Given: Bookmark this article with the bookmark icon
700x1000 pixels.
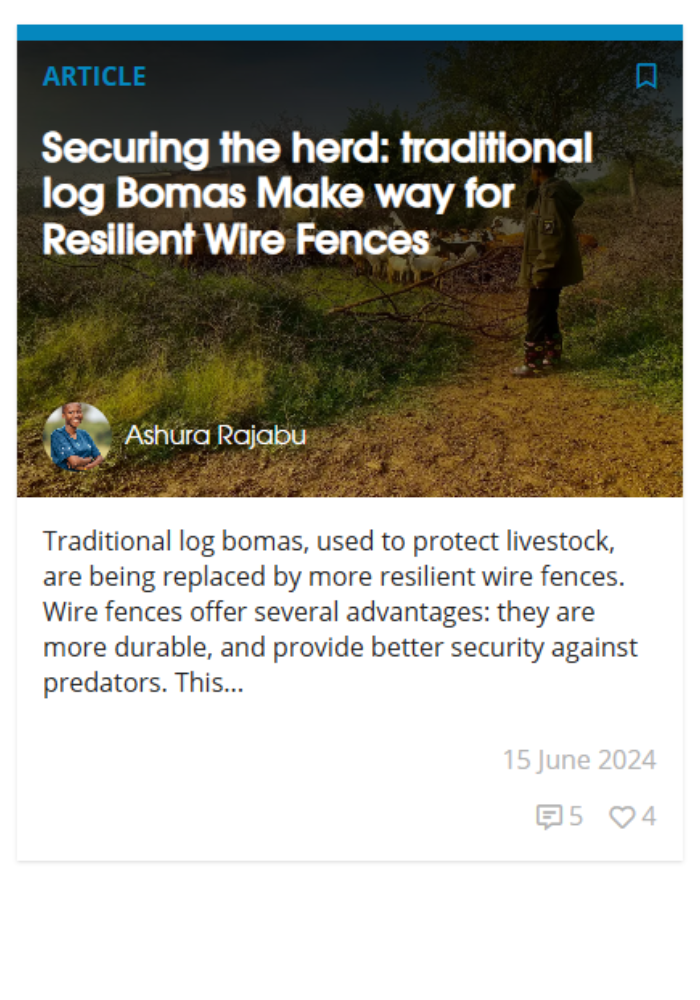Looking at the screenshot, I should click(646, 76).
